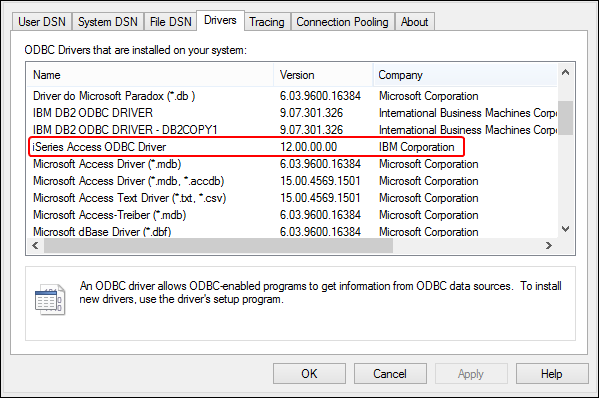Switch to the User DSN tab
The height and width of the screenshot is (398, 599).
click(42, 22)
